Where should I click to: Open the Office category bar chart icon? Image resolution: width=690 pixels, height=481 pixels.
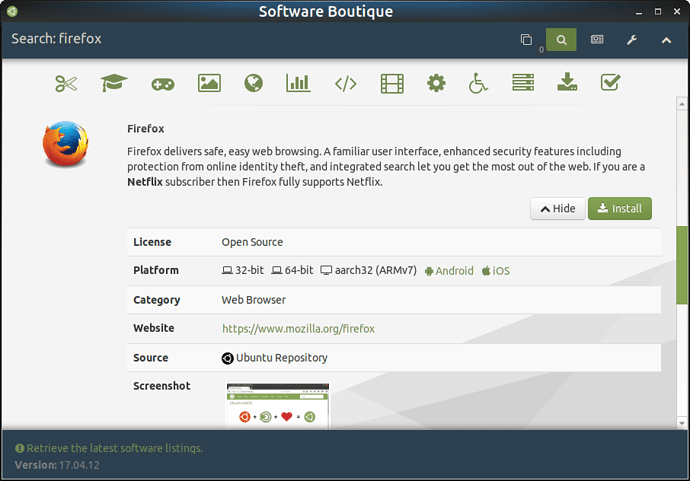(298, 83)
